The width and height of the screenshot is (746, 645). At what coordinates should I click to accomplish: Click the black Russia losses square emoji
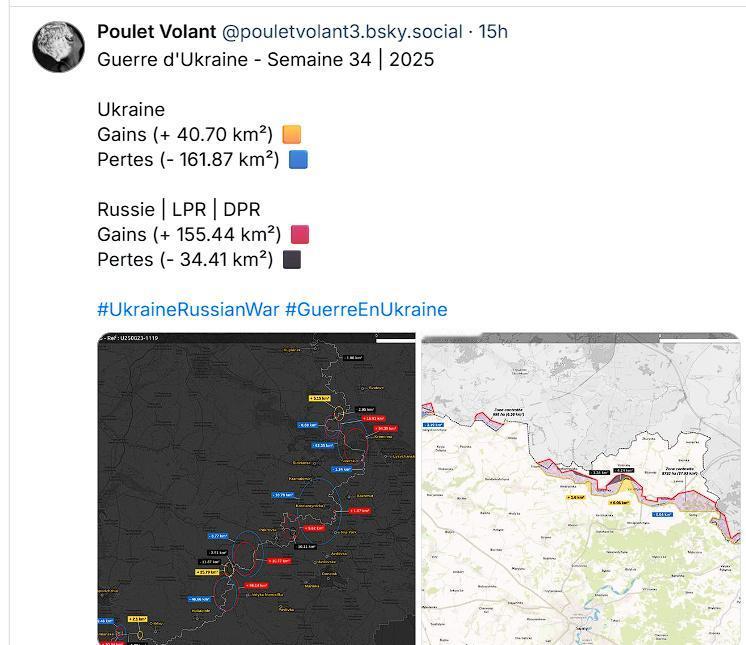[x=292, y=260]
